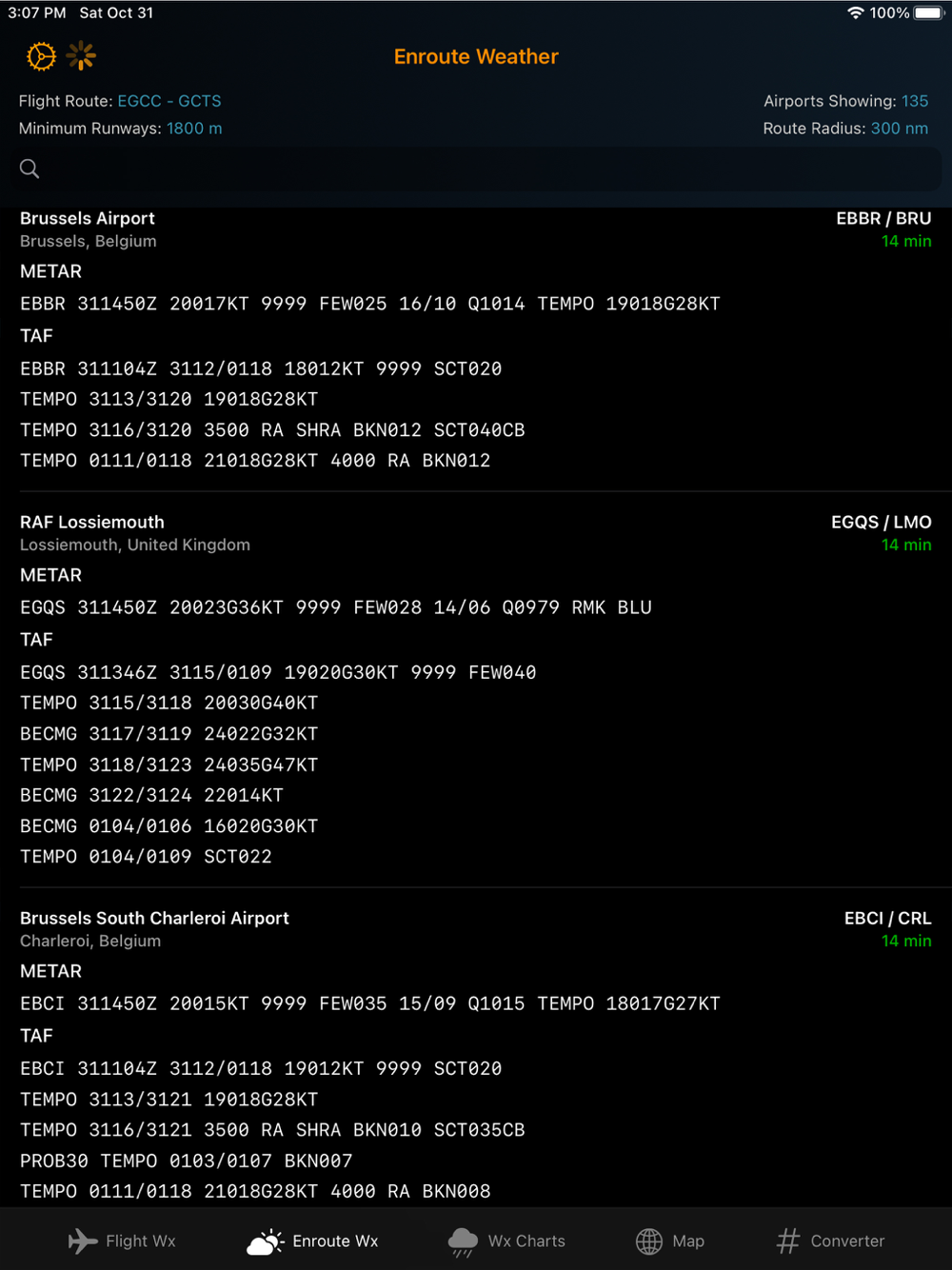This screenshot has height=1270, width=952.
Task: Tap TEMPO 0111/0118 line ending BKN008
Action: click(255, 1191)
